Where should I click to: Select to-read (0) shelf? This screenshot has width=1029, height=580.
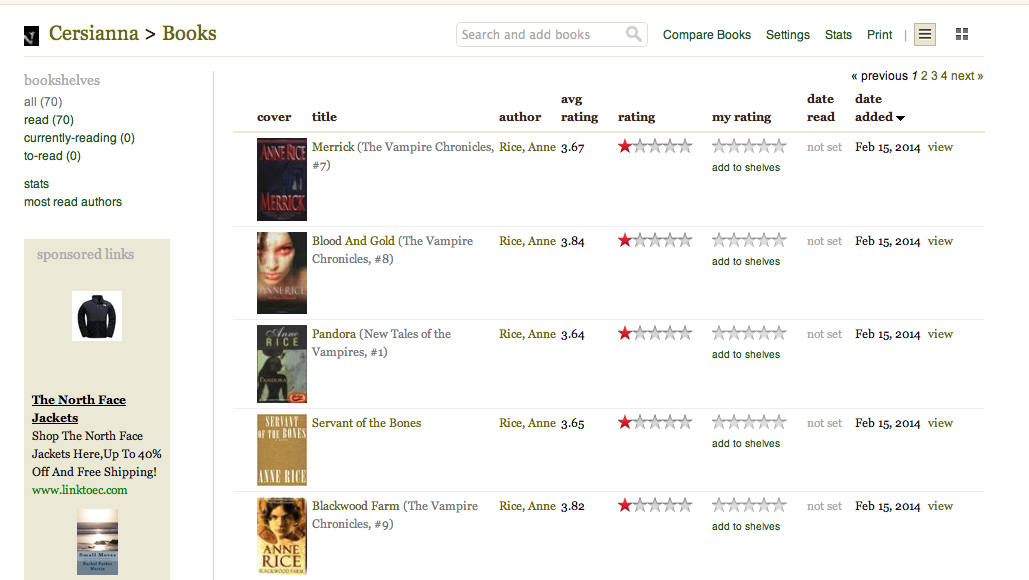52,156
